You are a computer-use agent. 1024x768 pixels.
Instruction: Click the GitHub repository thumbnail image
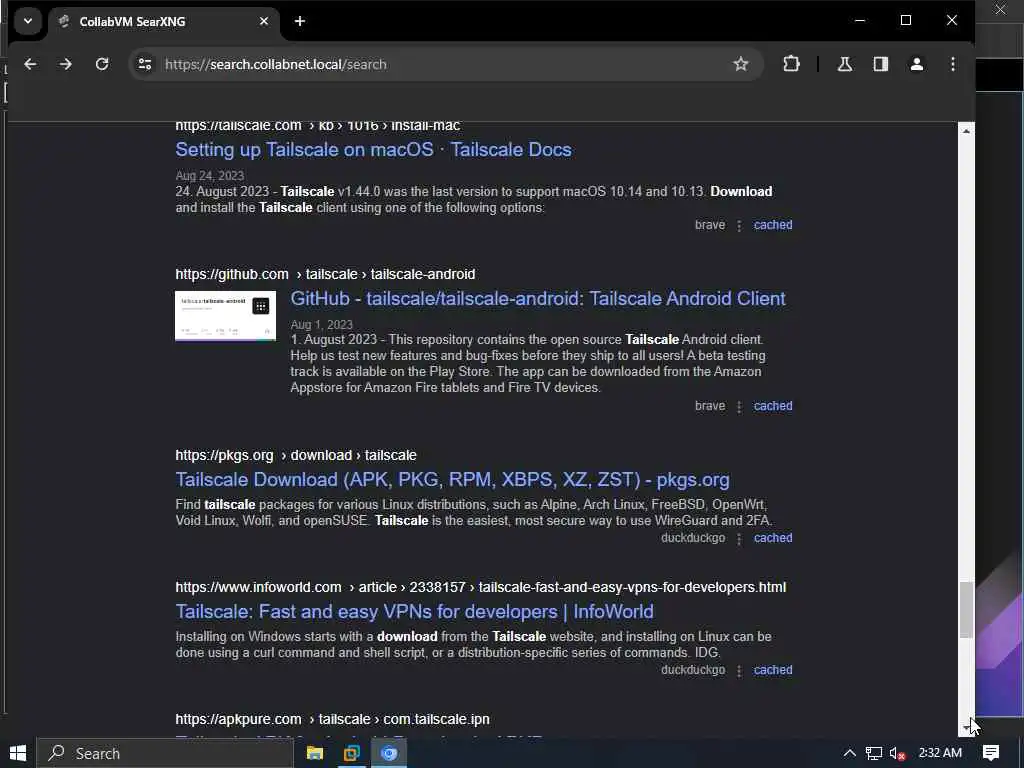(x=225, y=316)
